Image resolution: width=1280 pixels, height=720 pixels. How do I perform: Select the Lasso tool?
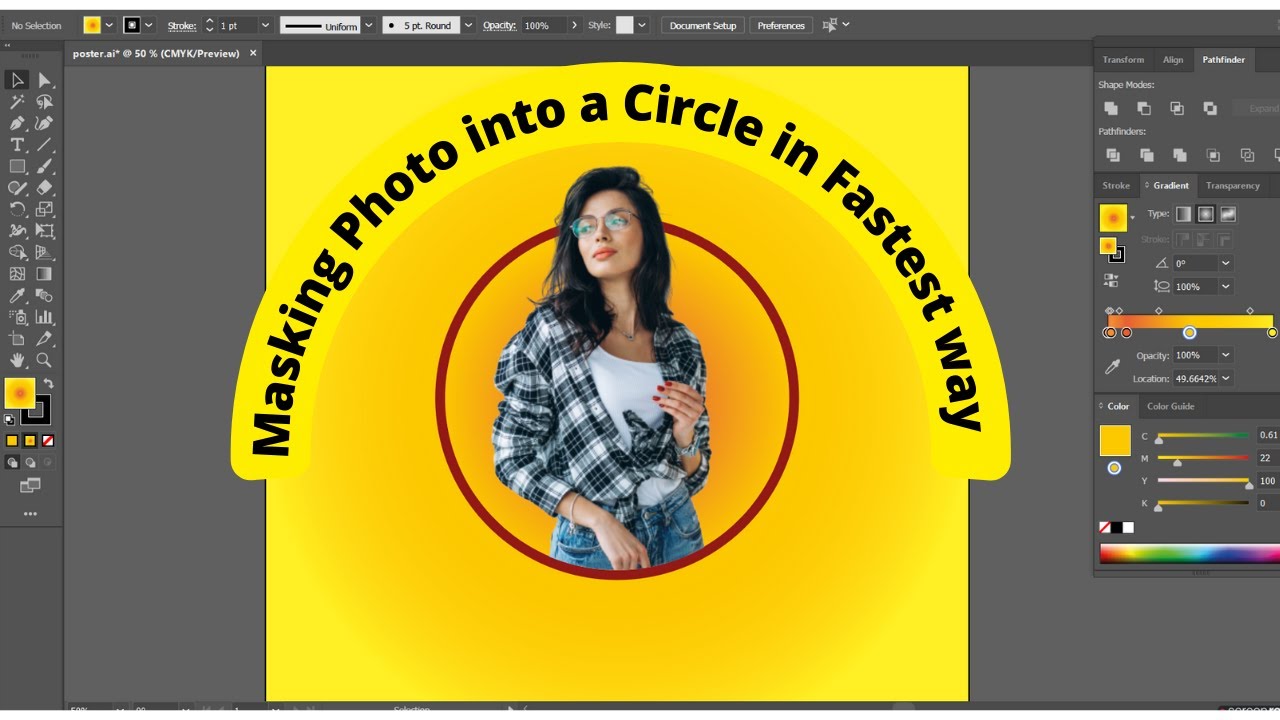(x=44, y=102)
